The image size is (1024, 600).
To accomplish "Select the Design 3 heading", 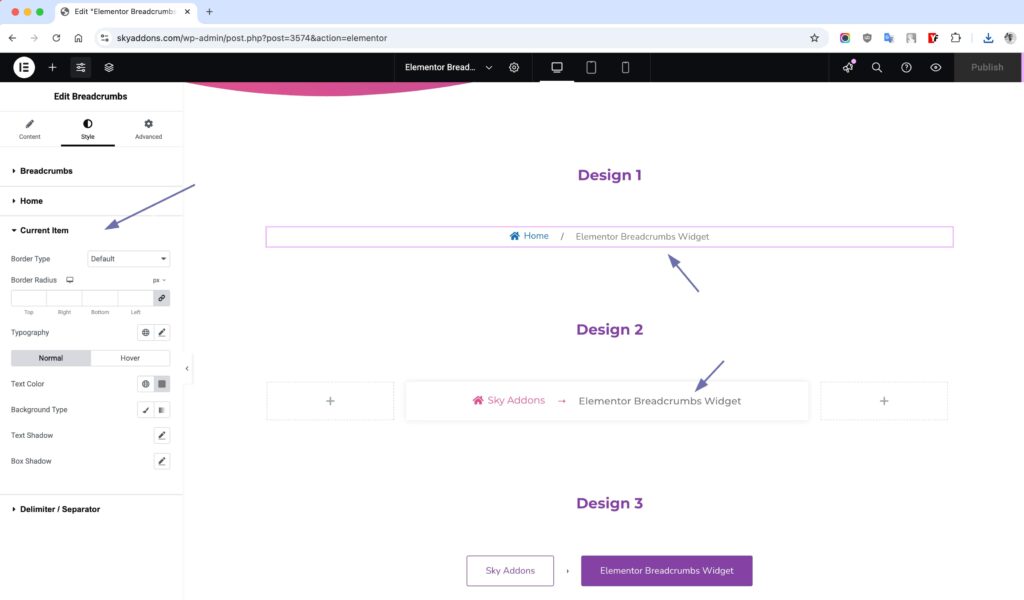I will pyautogui.click(x=609, y=503).
